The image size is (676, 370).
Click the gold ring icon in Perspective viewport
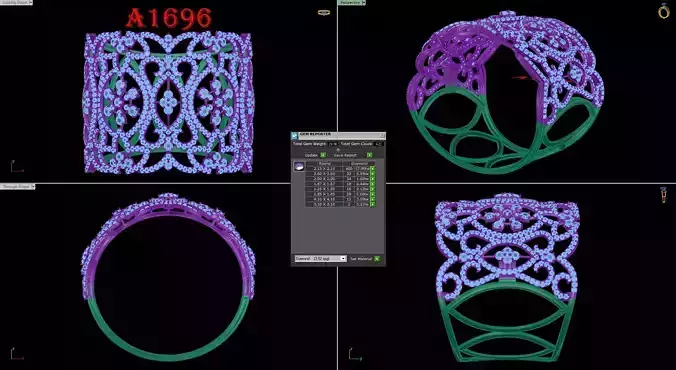(664, 11)
